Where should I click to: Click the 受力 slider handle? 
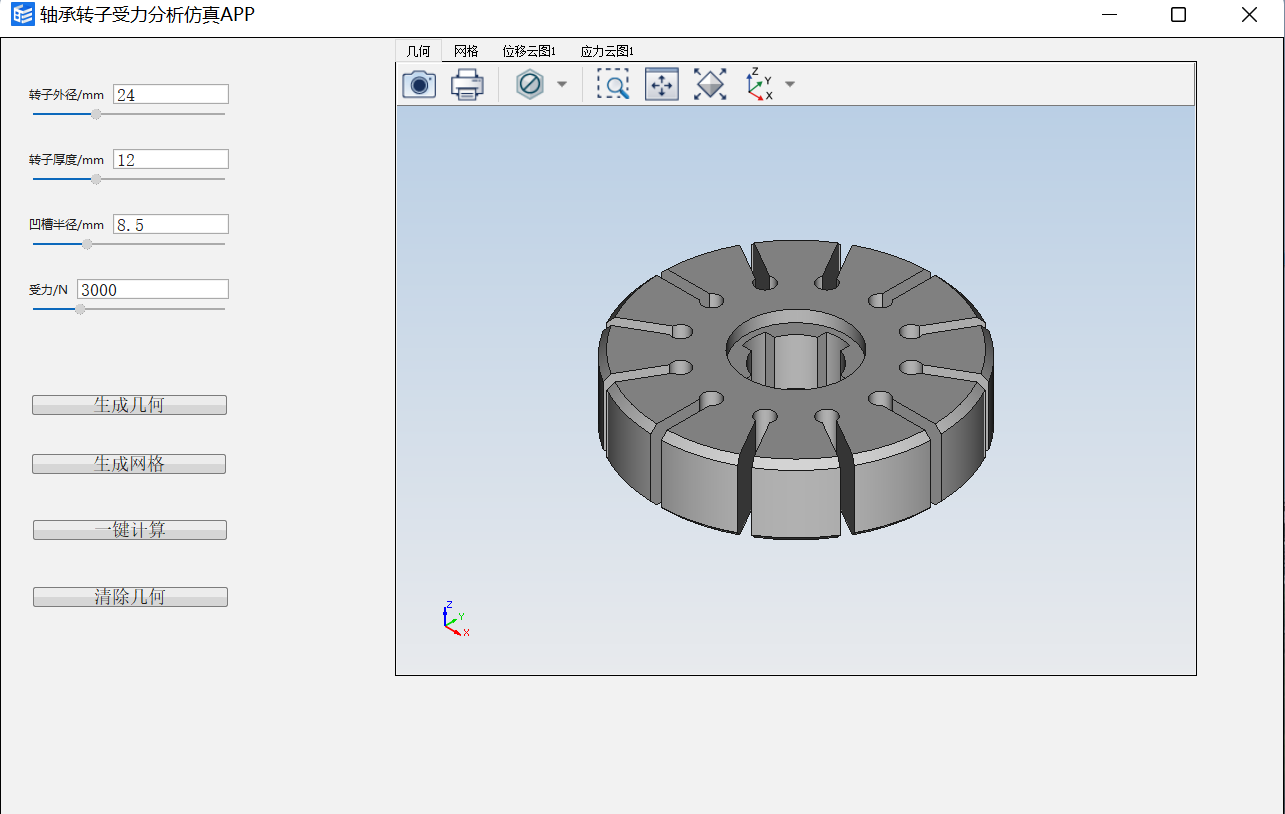[80, 309]
